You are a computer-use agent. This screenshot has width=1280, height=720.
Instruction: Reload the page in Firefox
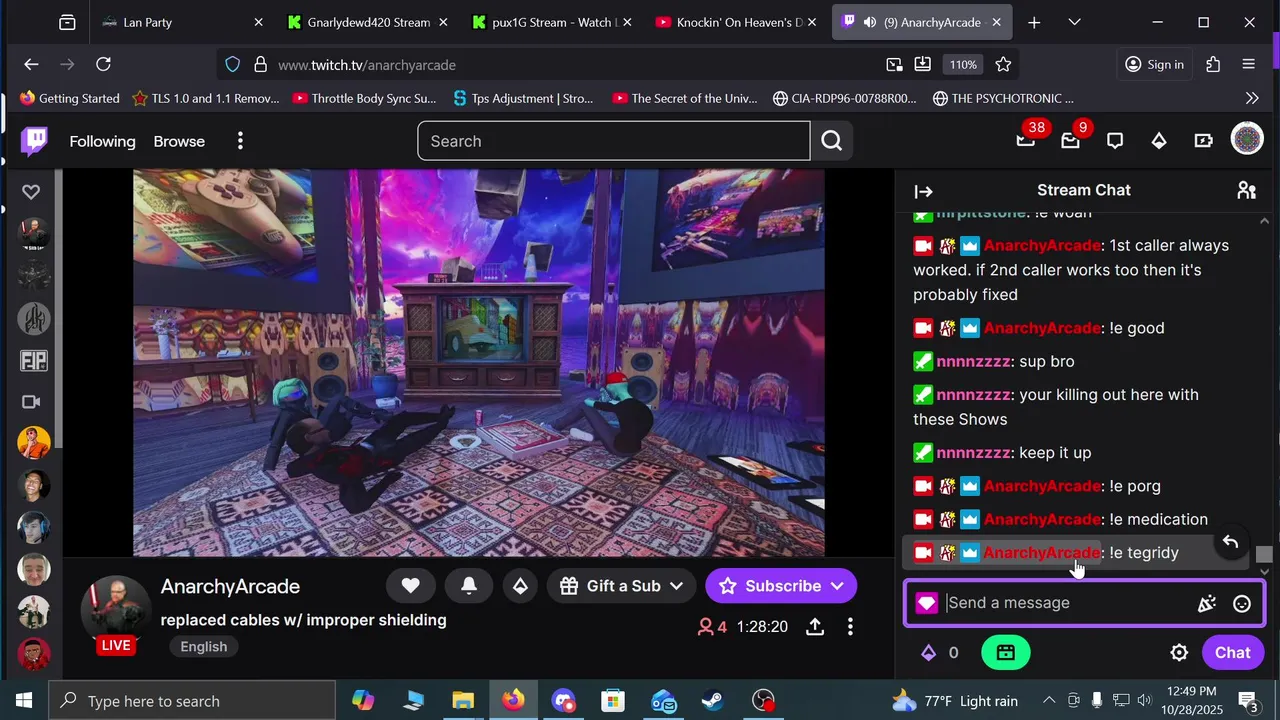103,64
